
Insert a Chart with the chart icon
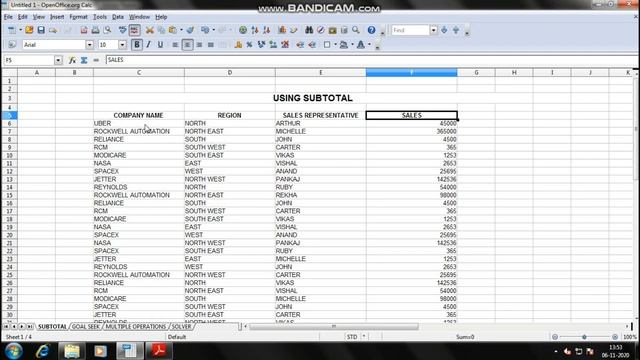[282, 30]
